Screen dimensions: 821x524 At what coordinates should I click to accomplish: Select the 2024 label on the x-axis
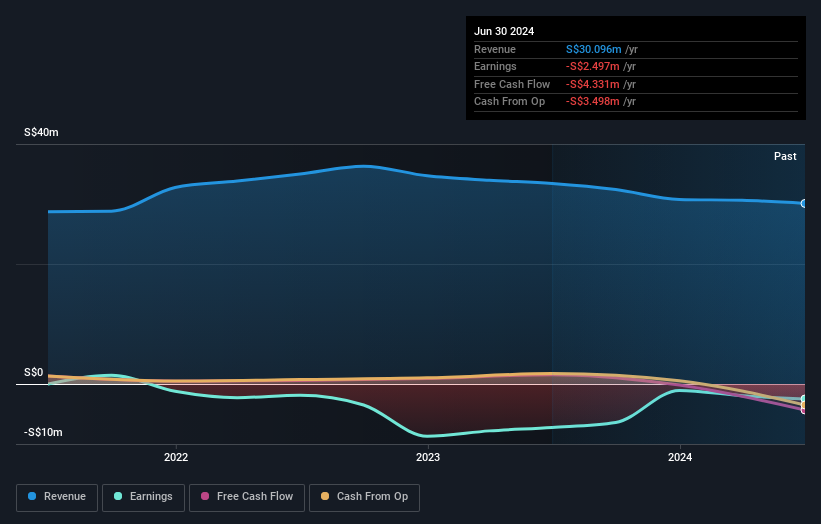(x=680, y=457)
